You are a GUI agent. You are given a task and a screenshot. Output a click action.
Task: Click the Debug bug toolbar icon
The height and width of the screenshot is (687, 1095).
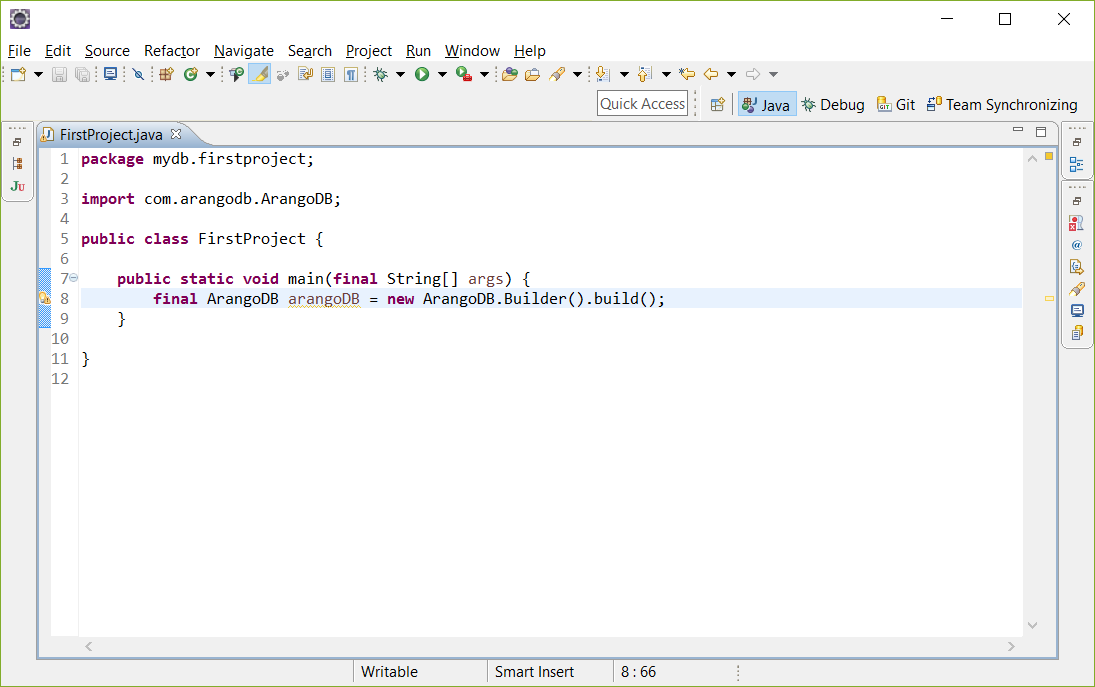(381, 74)
